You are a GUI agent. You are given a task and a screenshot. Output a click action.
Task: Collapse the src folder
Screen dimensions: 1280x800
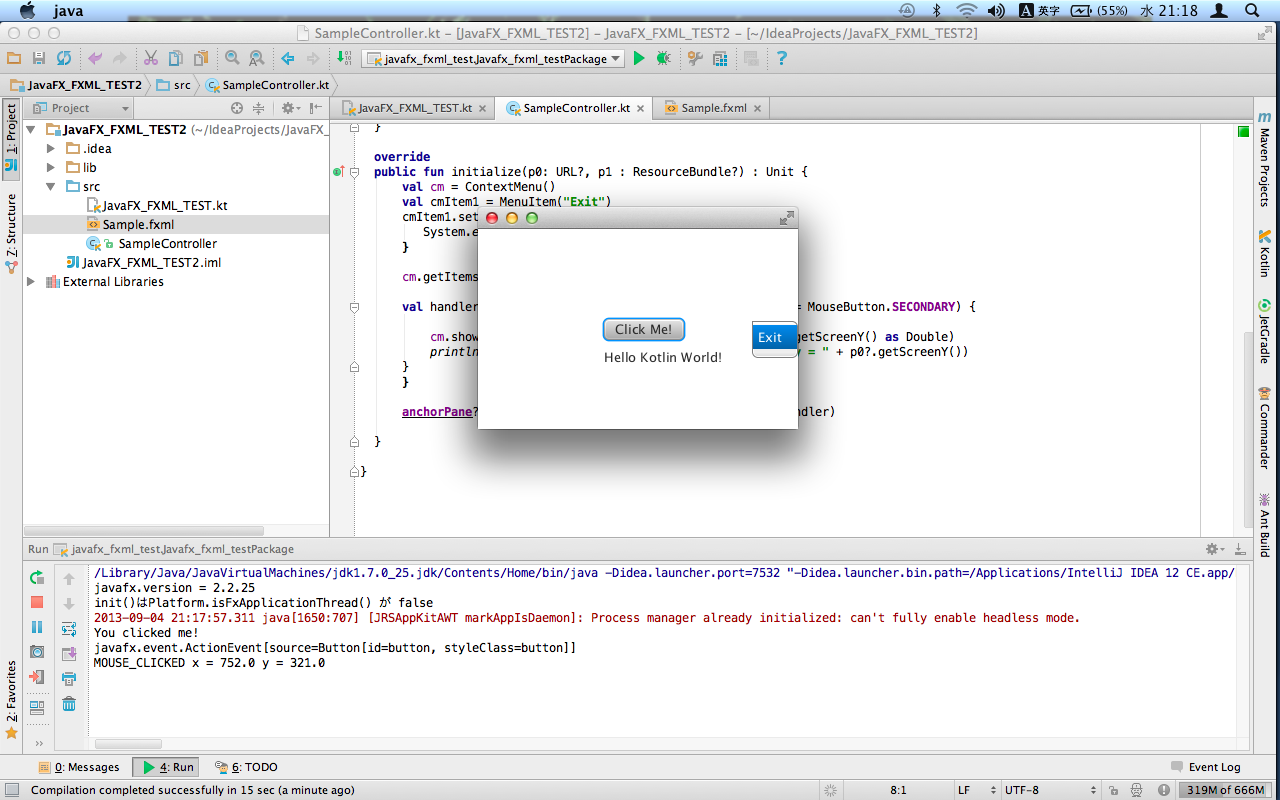click(x=51, y=187)
